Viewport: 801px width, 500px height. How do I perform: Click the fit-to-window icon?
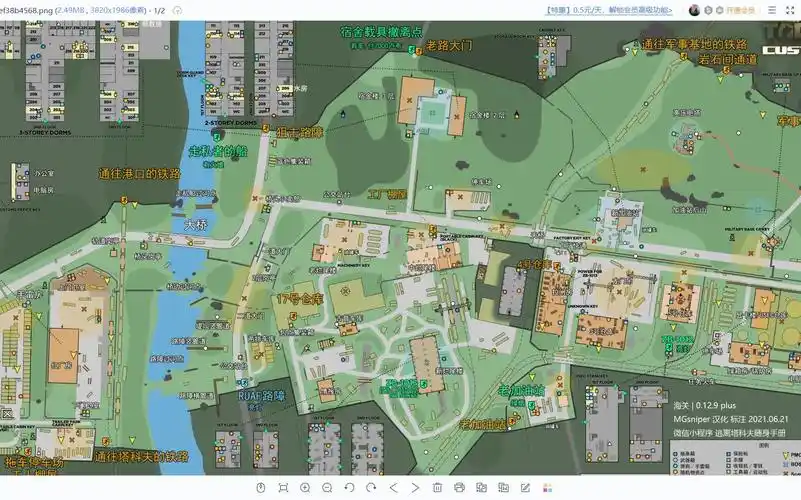[283, 488]
